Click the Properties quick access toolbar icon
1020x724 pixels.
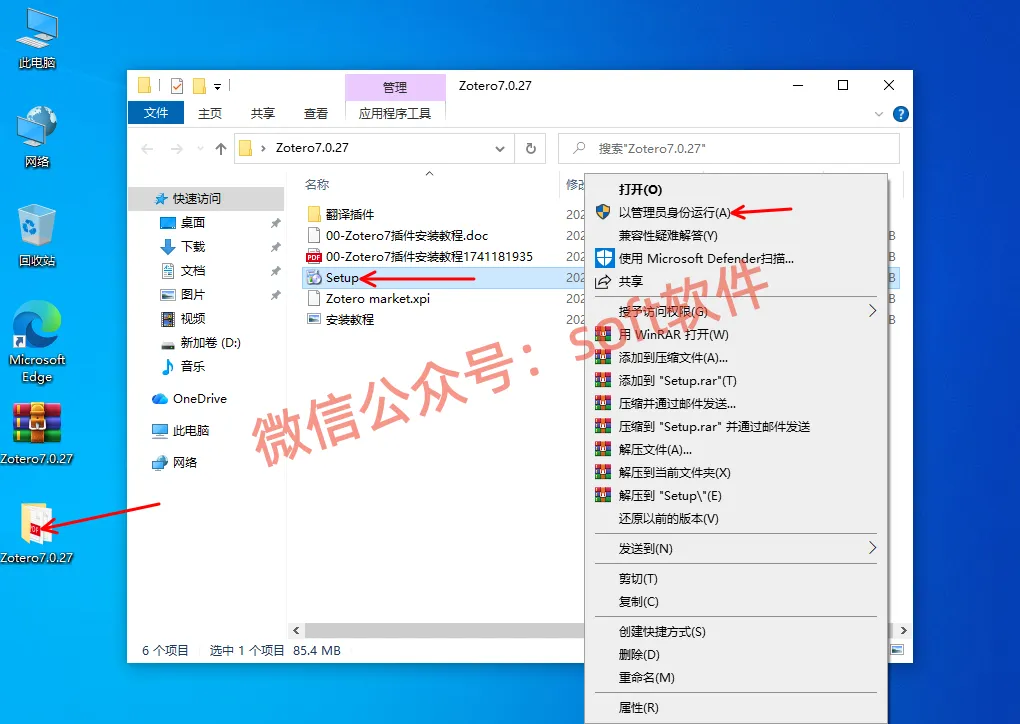(177, 85)
